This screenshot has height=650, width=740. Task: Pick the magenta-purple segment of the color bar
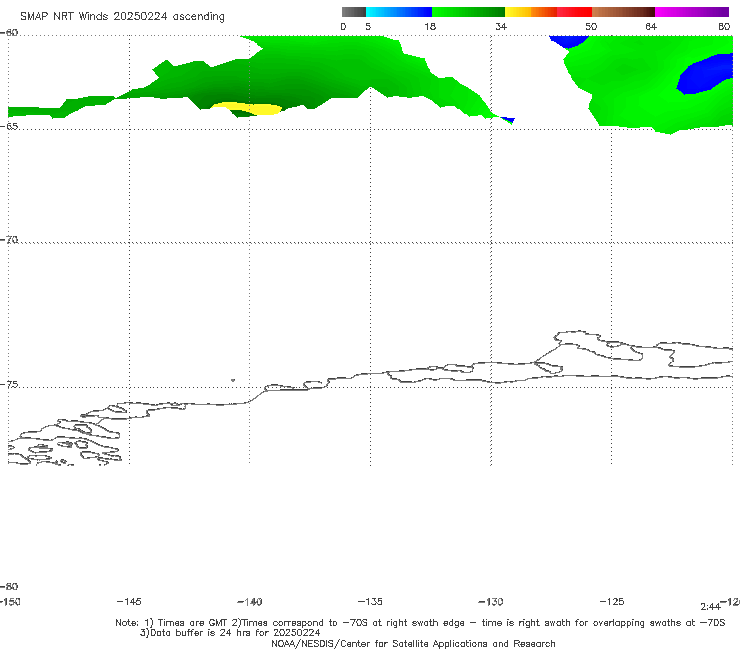[x=692, y=12]
